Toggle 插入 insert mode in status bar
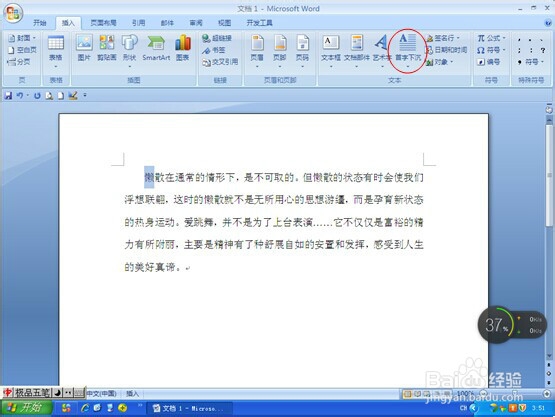This screenshot has height=417, width=555. [x=132, y=394]
